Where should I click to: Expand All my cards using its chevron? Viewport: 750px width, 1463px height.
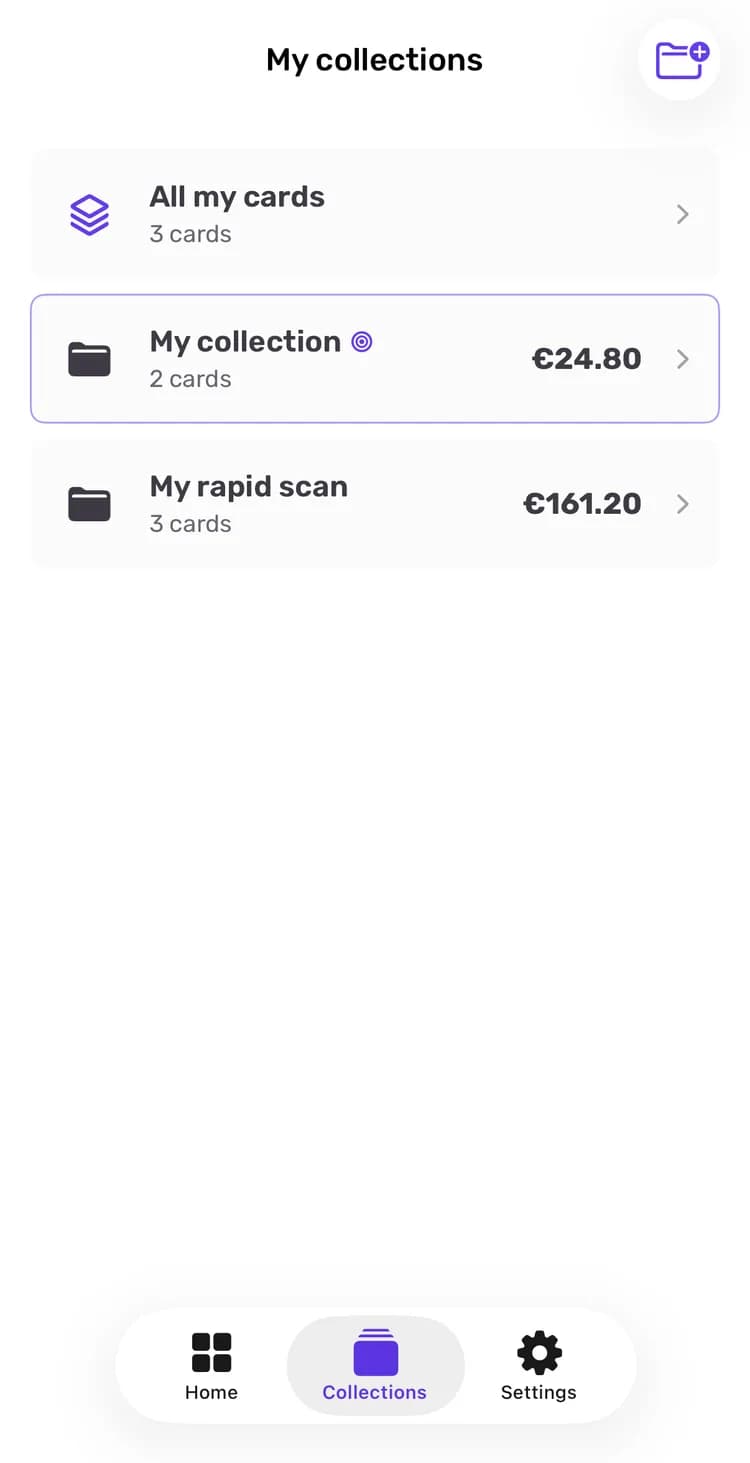pyautogui.click(x=683, y=214)
